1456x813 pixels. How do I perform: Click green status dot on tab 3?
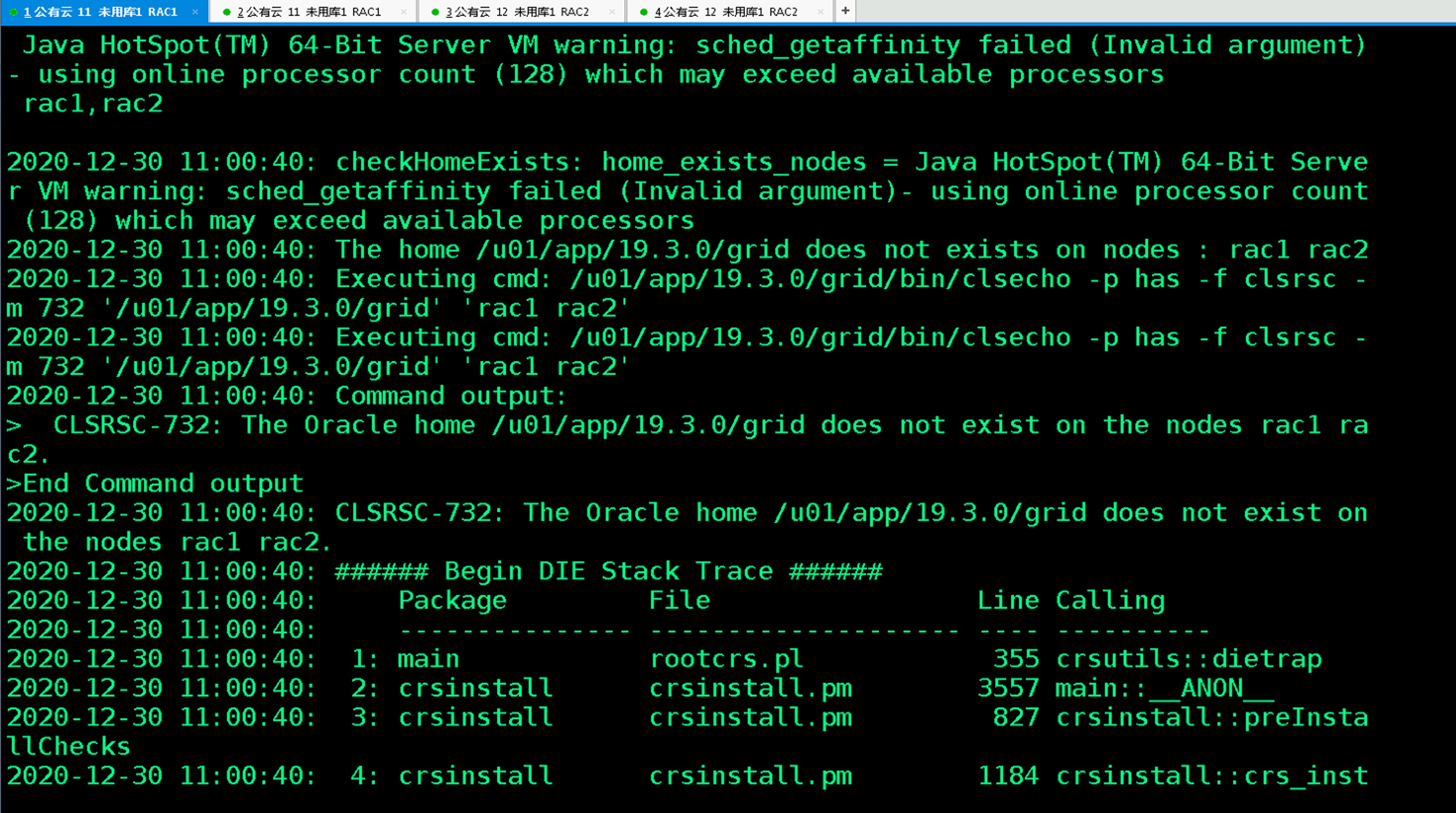[435, 12]
